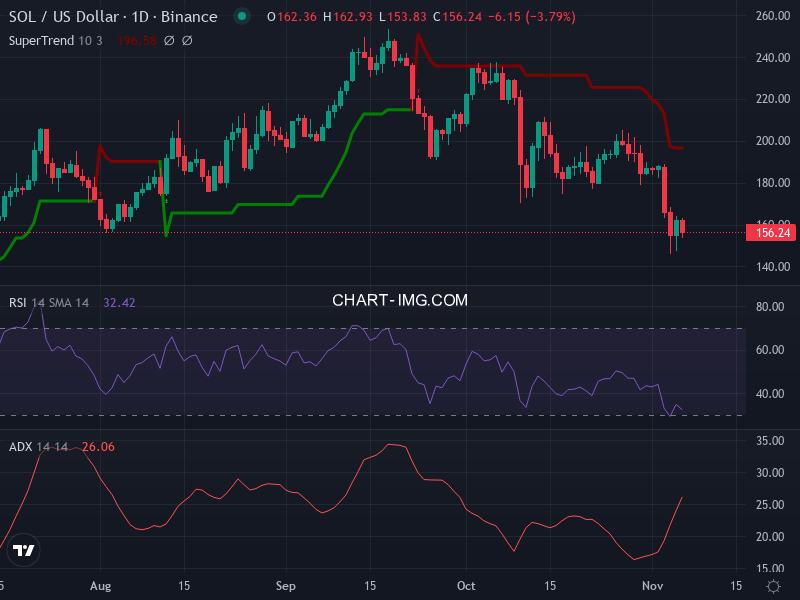800x600 pixels.
Task: Click the ADX value 26.06
Action: coord(98,446)
